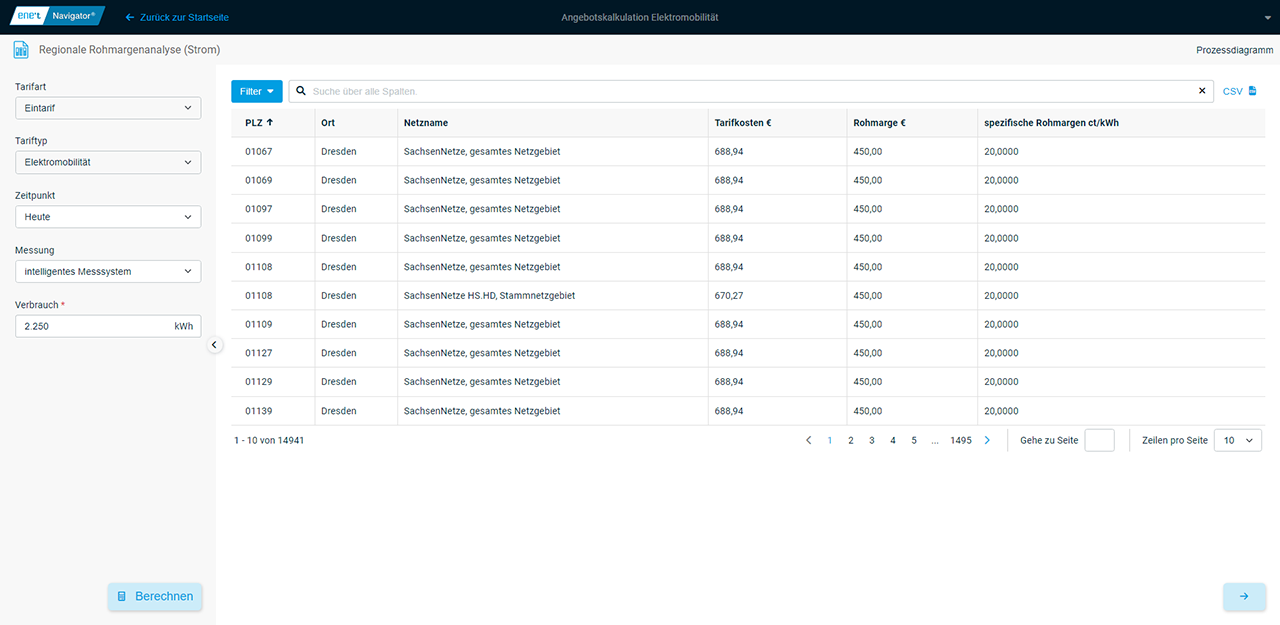Image resolution: width=1280 pixels, height=625 pixels.
Task: Click the Filter button
Action: 256,91
